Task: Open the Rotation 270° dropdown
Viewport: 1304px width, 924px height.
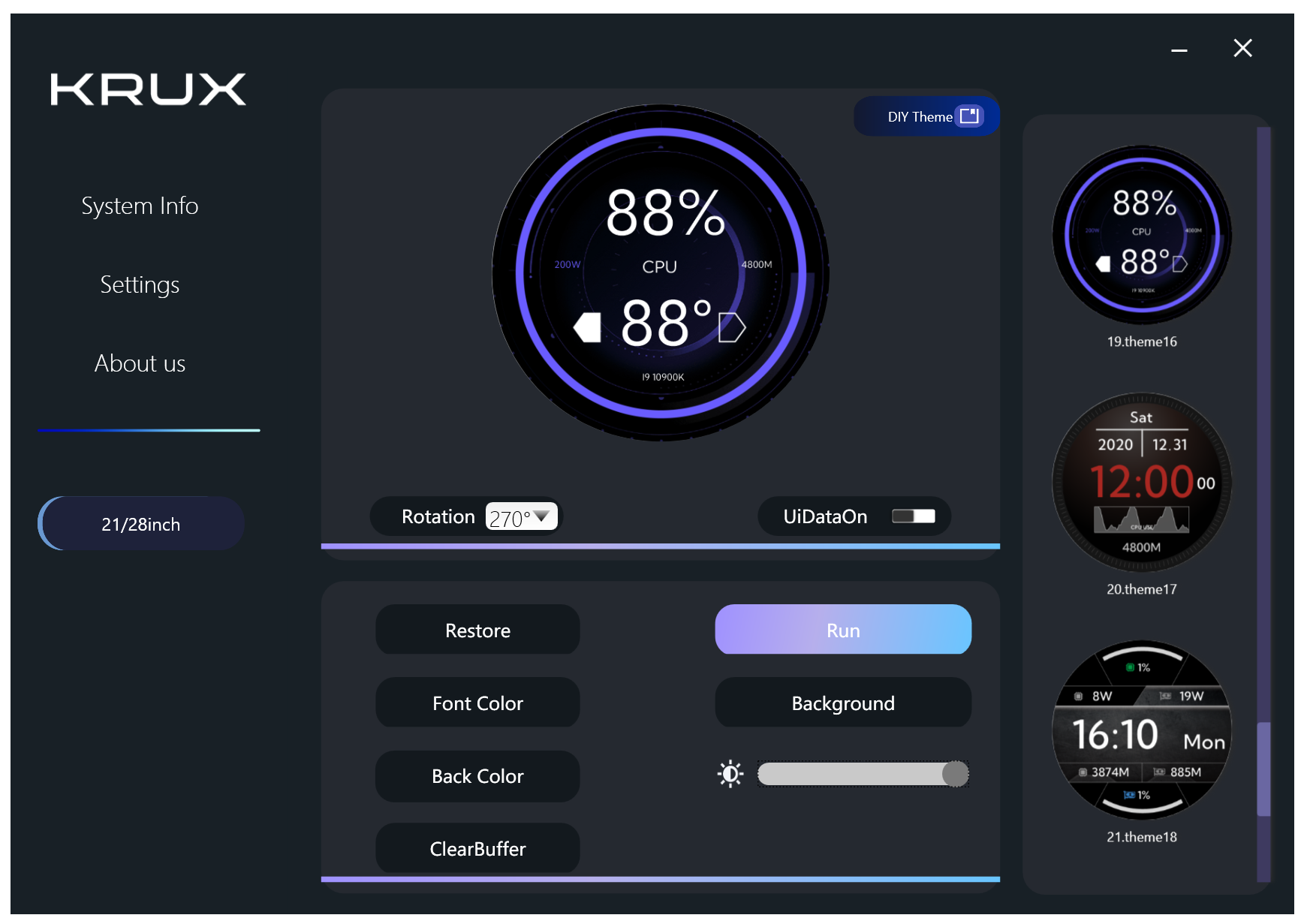Action: point(522,516)
